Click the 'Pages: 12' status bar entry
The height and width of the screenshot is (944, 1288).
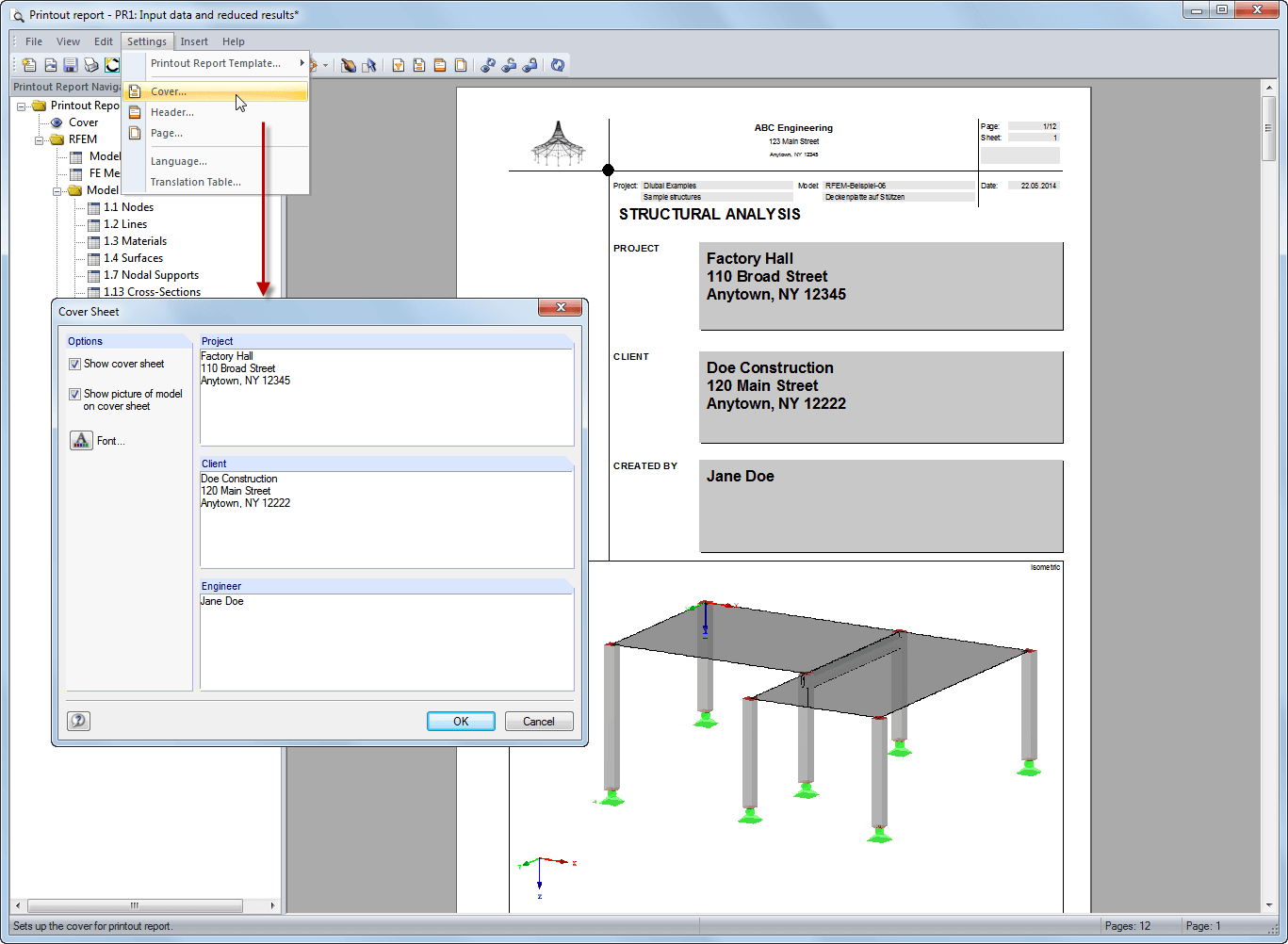click(x=1128, y=926)
